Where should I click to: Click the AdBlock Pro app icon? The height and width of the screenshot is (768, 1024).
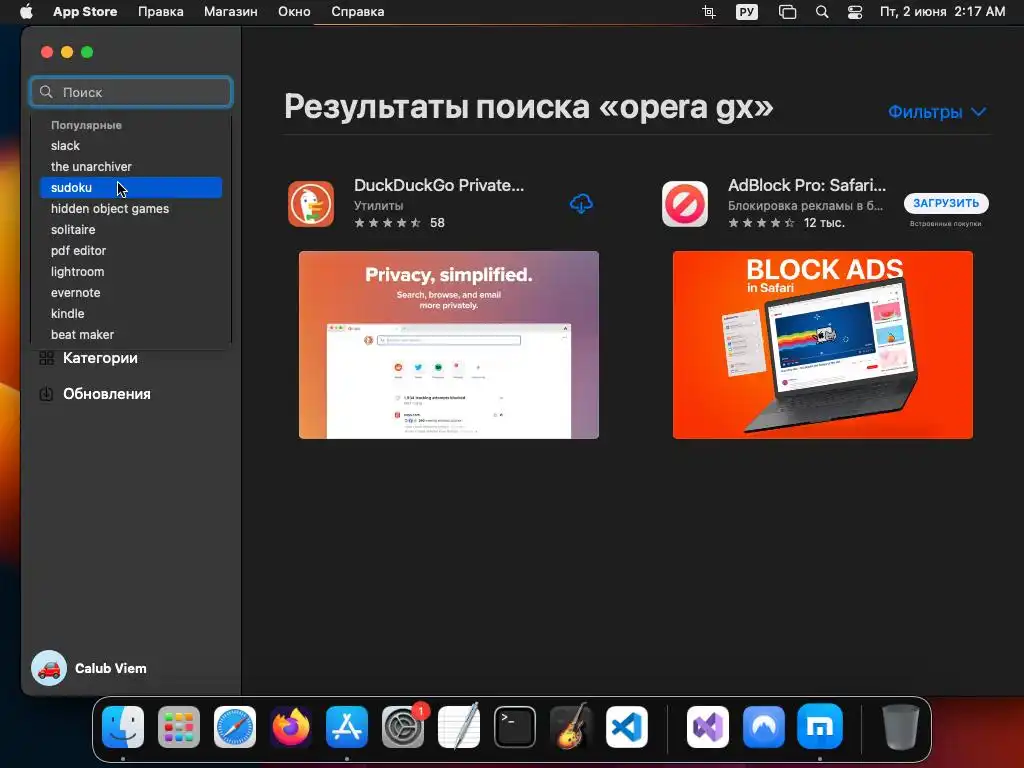[x=684, y=204]
